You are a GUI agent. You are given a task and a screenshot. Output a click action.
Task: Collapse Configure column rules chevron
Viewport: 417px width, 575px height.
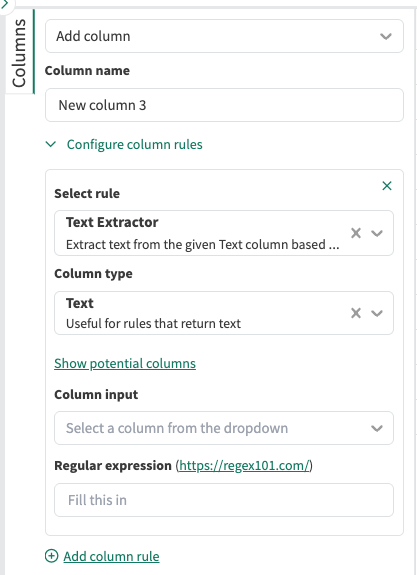(x=50, y=144)
